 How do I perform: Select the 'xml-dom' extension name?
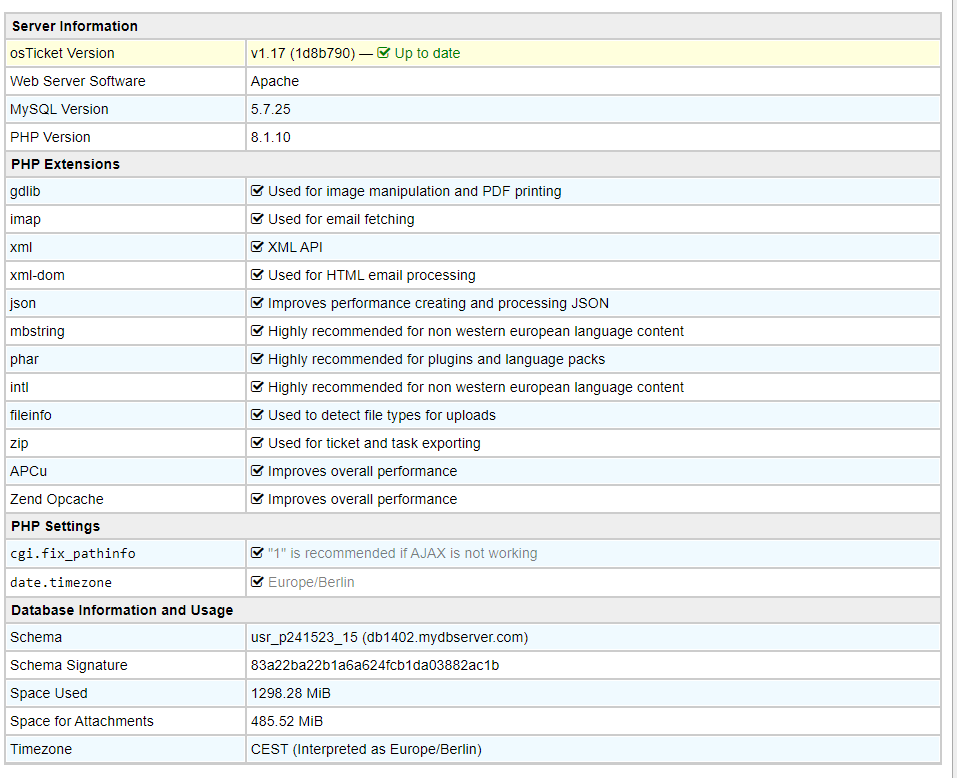(x=37, y=275)
